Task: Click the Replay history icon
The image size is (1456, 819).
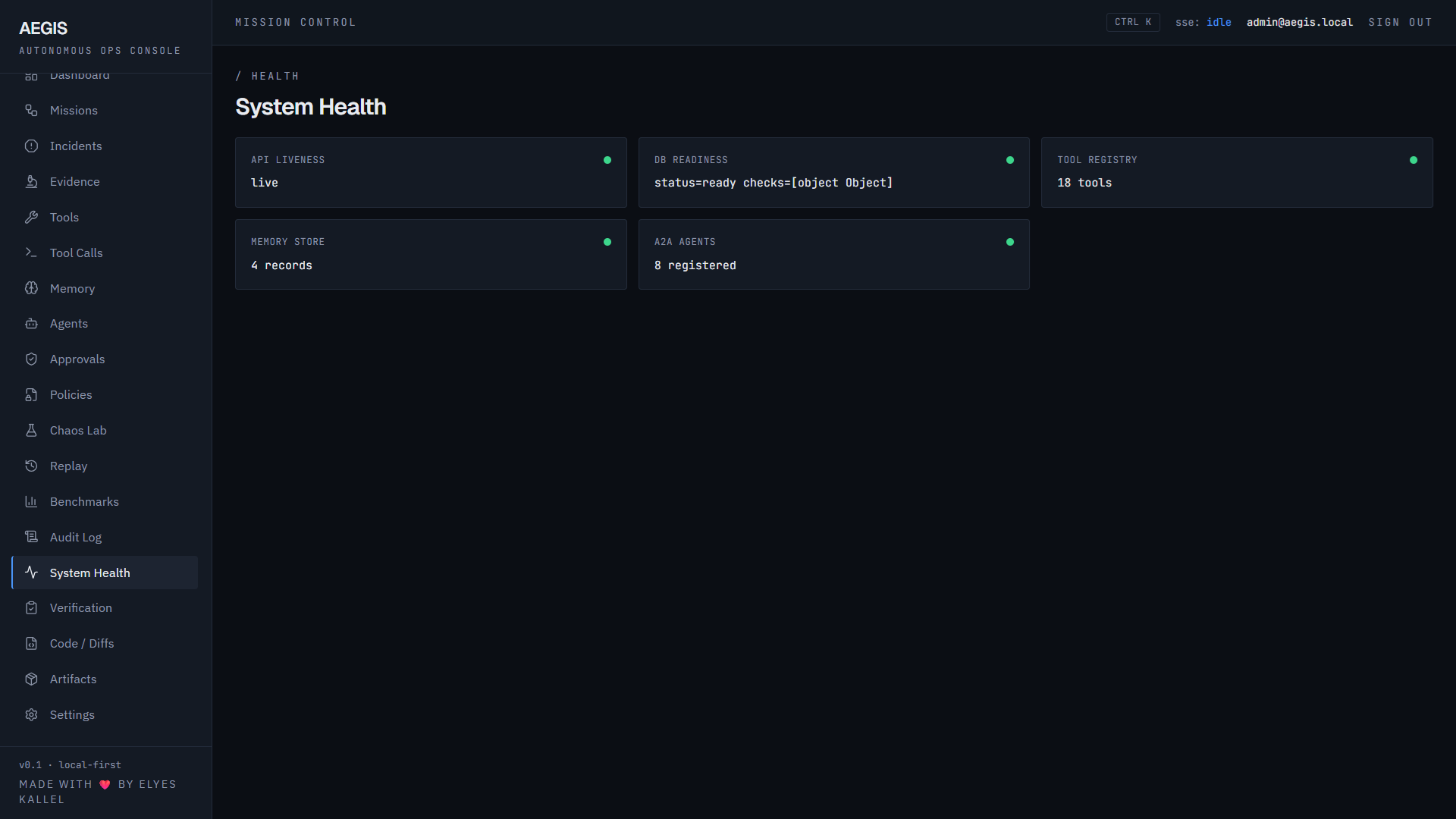Action: [x=31, y=466]
